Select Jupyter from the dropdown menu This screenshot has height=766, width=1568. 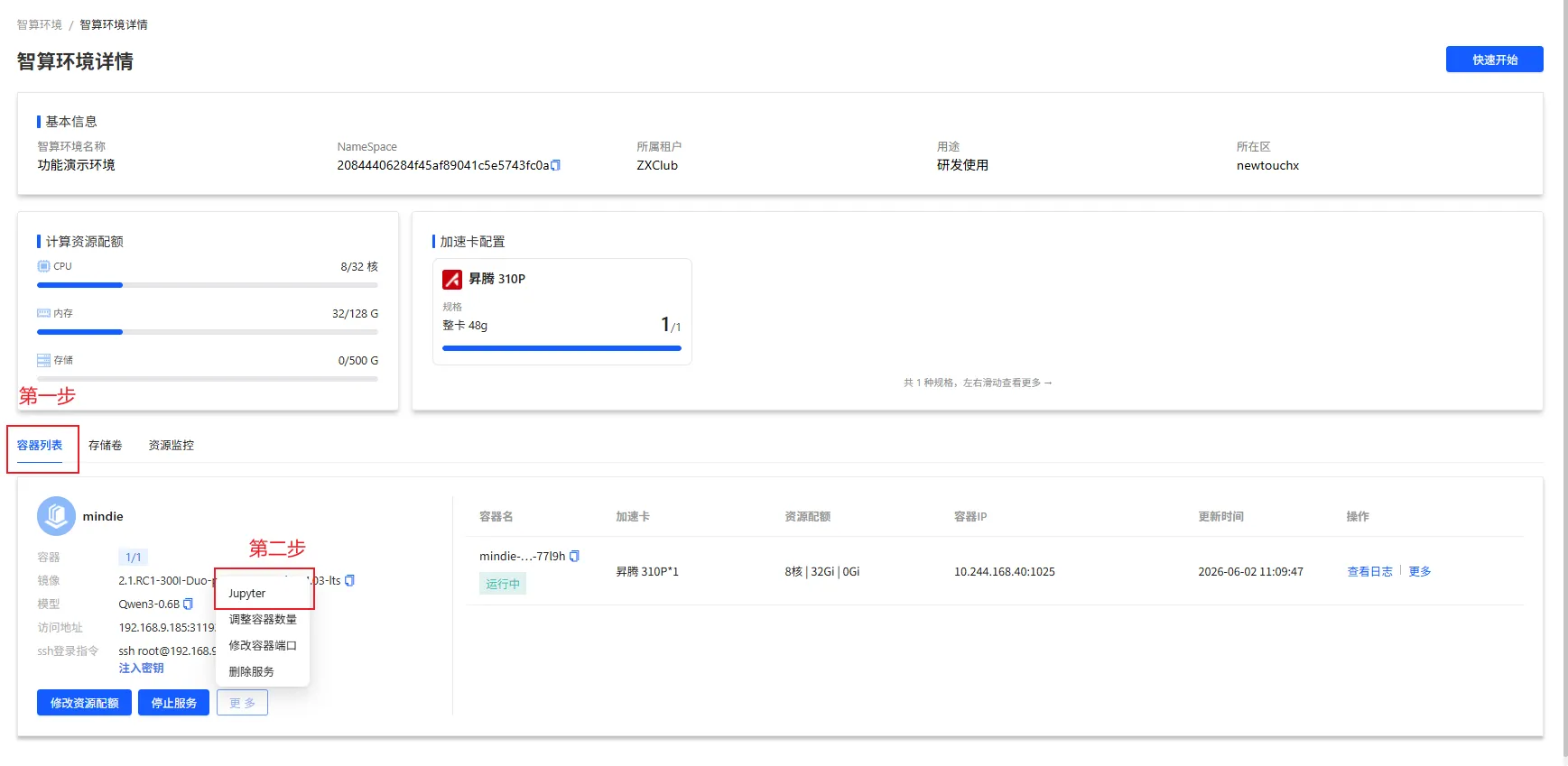coord(263,593)
